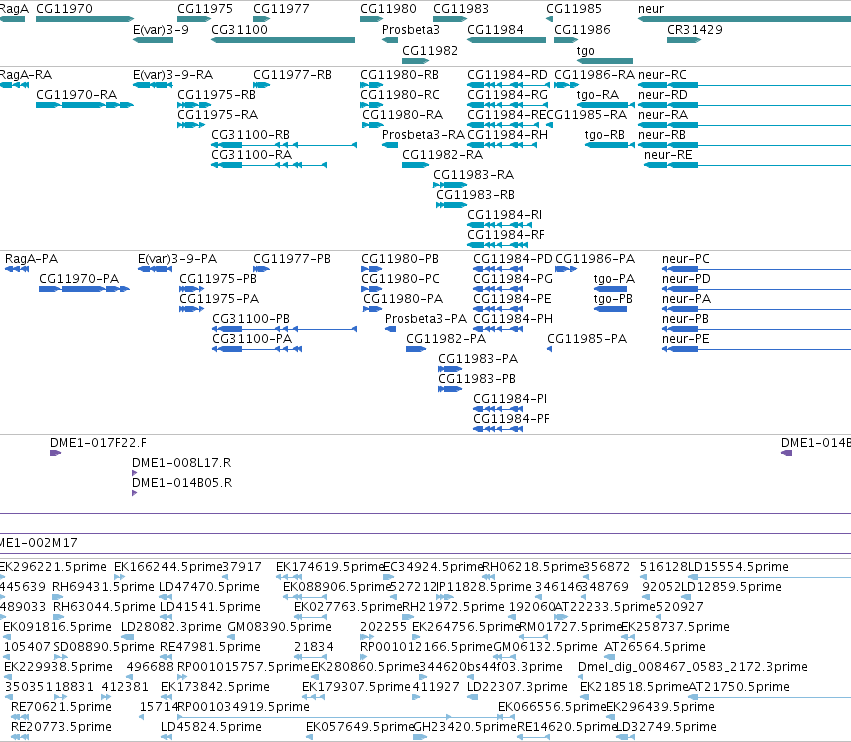
Task: Open protein neur-PD
Action: 686,279
